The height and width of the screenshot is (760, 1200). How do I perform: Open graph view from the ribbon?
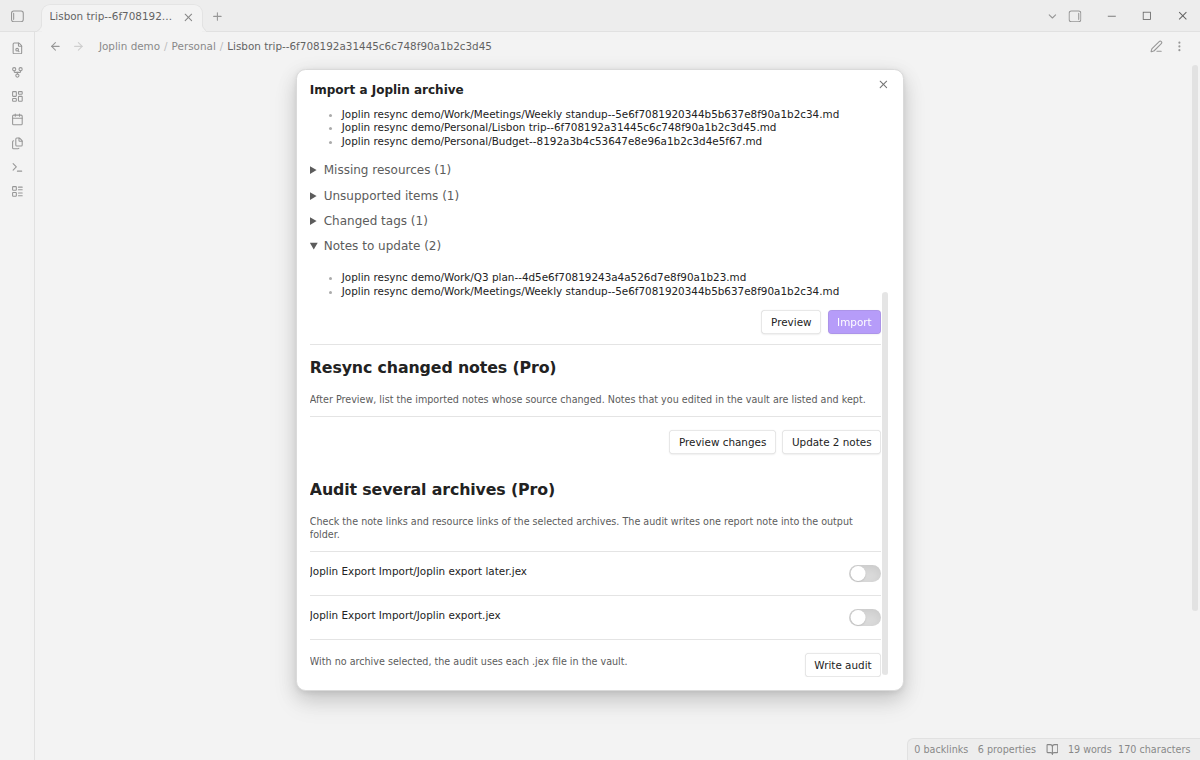pyautogui.click(x=17, y=72)
